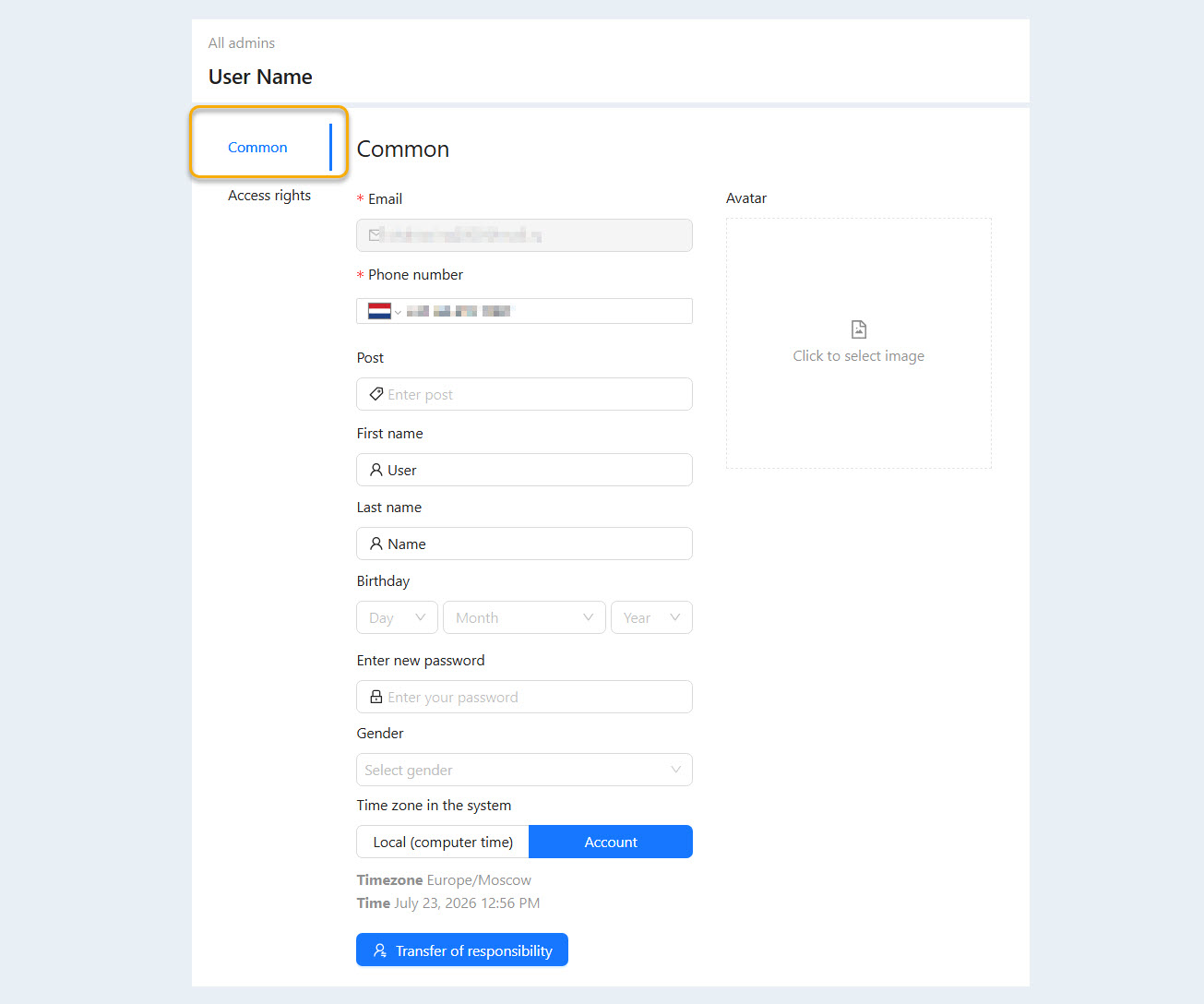
Task: Click Transfer of responsibility button
Action: pyautogui.click(x=462, y=950)
